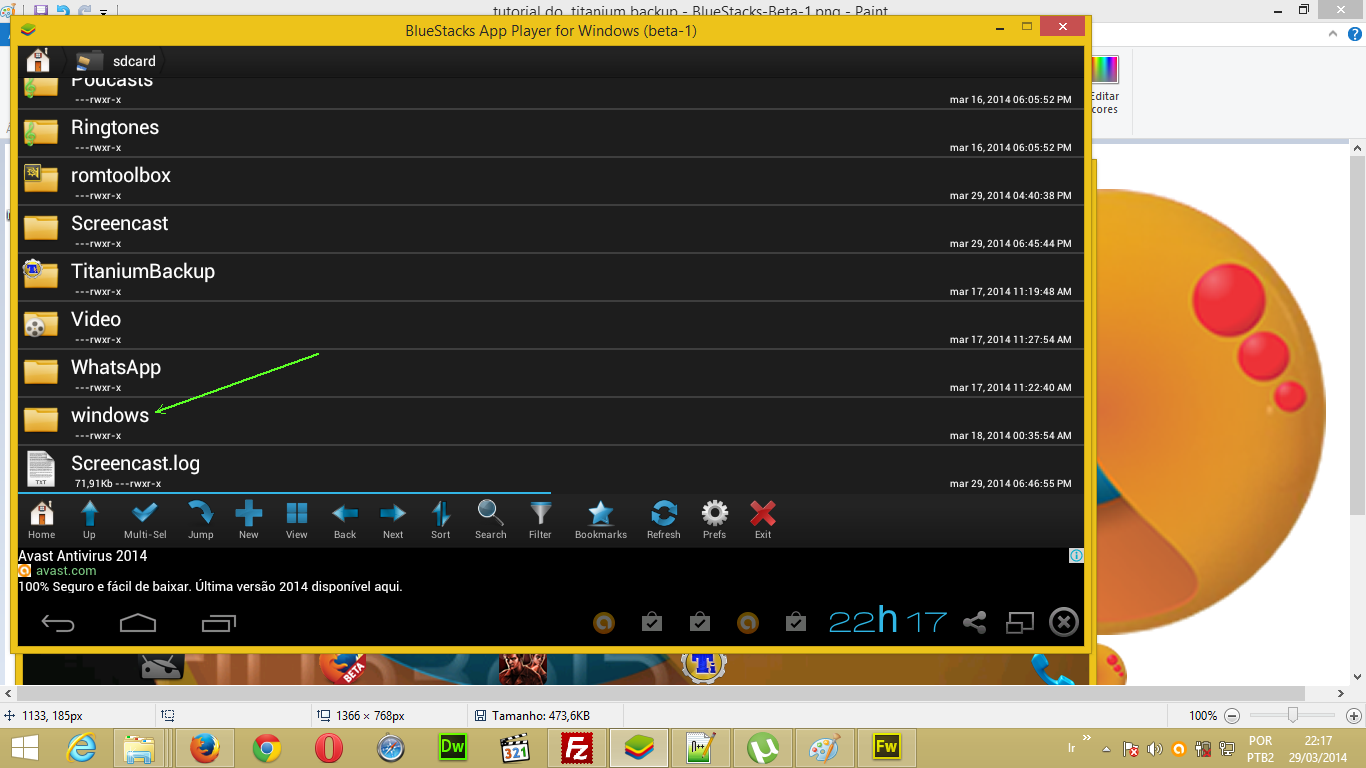This screenshot has width=1366, height=768.
Task: Click 'Tamanho: 473,6KB' status text
Action: pos(540,716)
